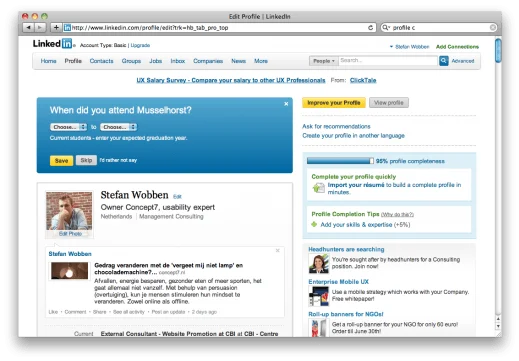Click Edit Photo under profile picture
This screenshot has width=519, height=361.
(x=70, y=234)
